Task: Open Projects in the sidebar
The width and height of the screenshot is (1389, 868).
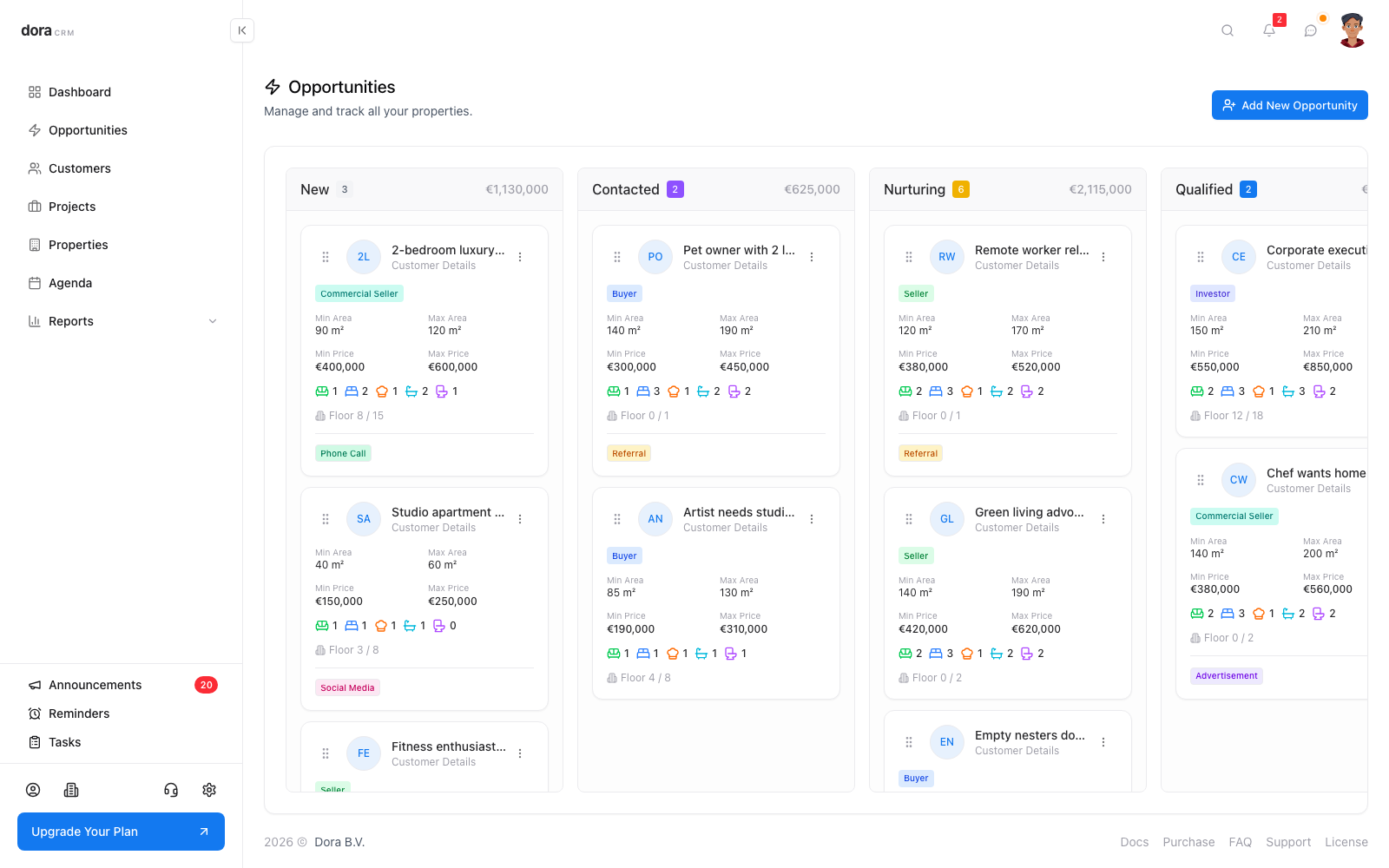Action: (122, 207)
